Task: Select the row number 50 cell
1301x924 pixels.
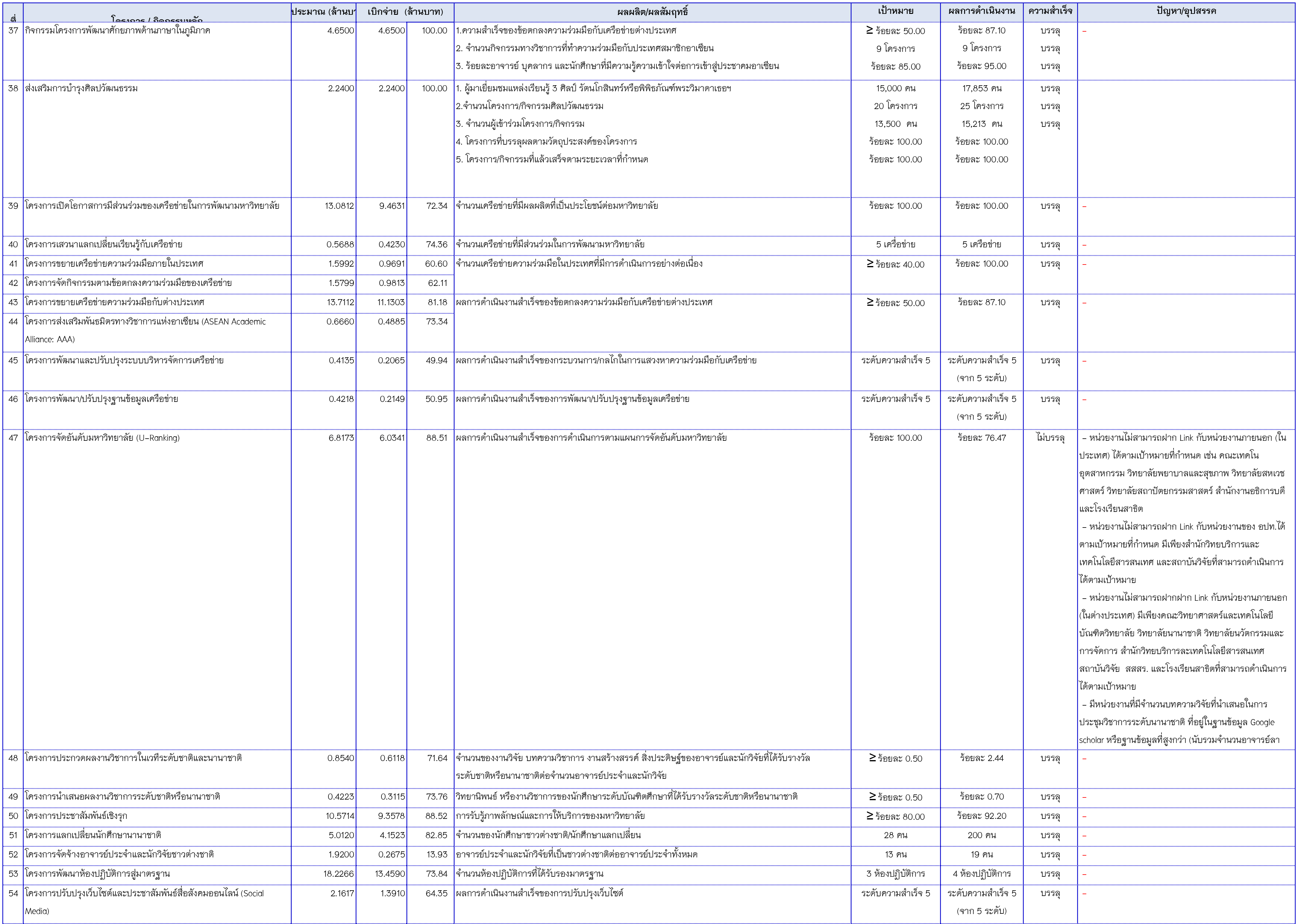Action: point(13,815)
